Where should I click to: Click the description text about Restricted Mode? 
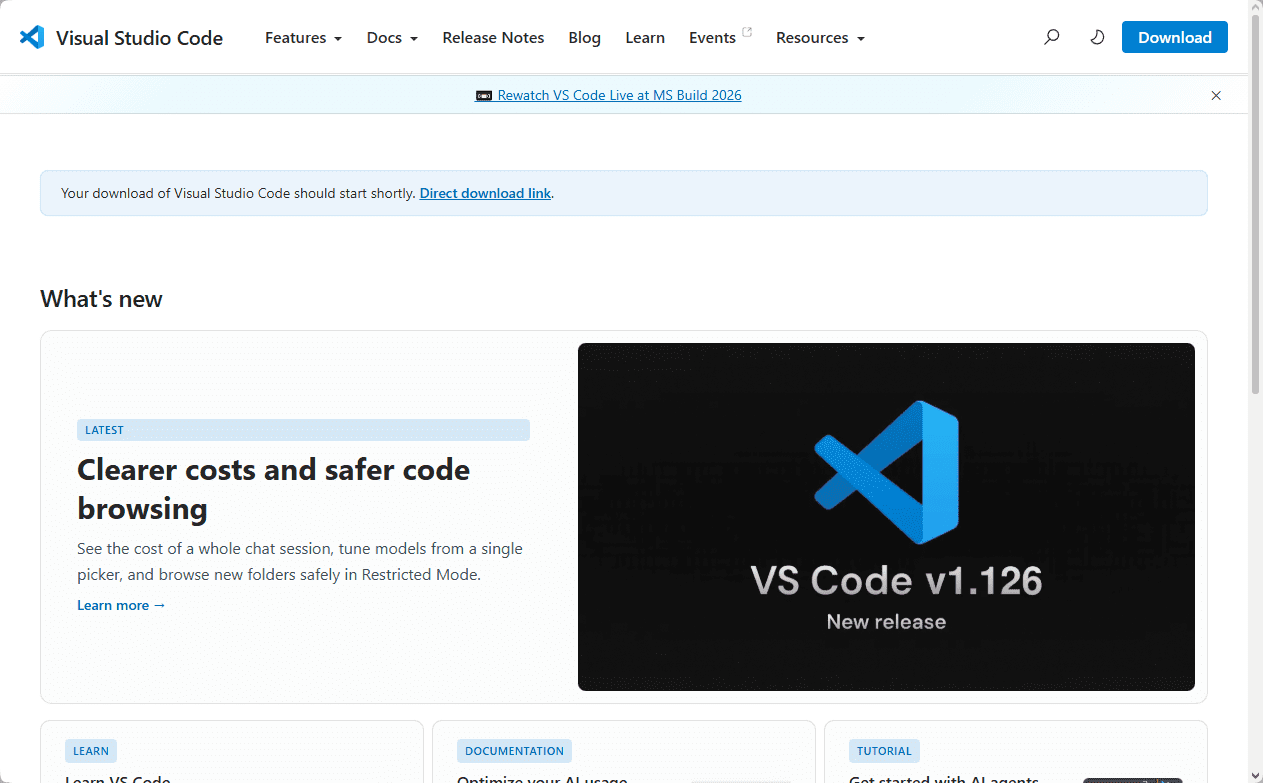[x=300, y=562]
